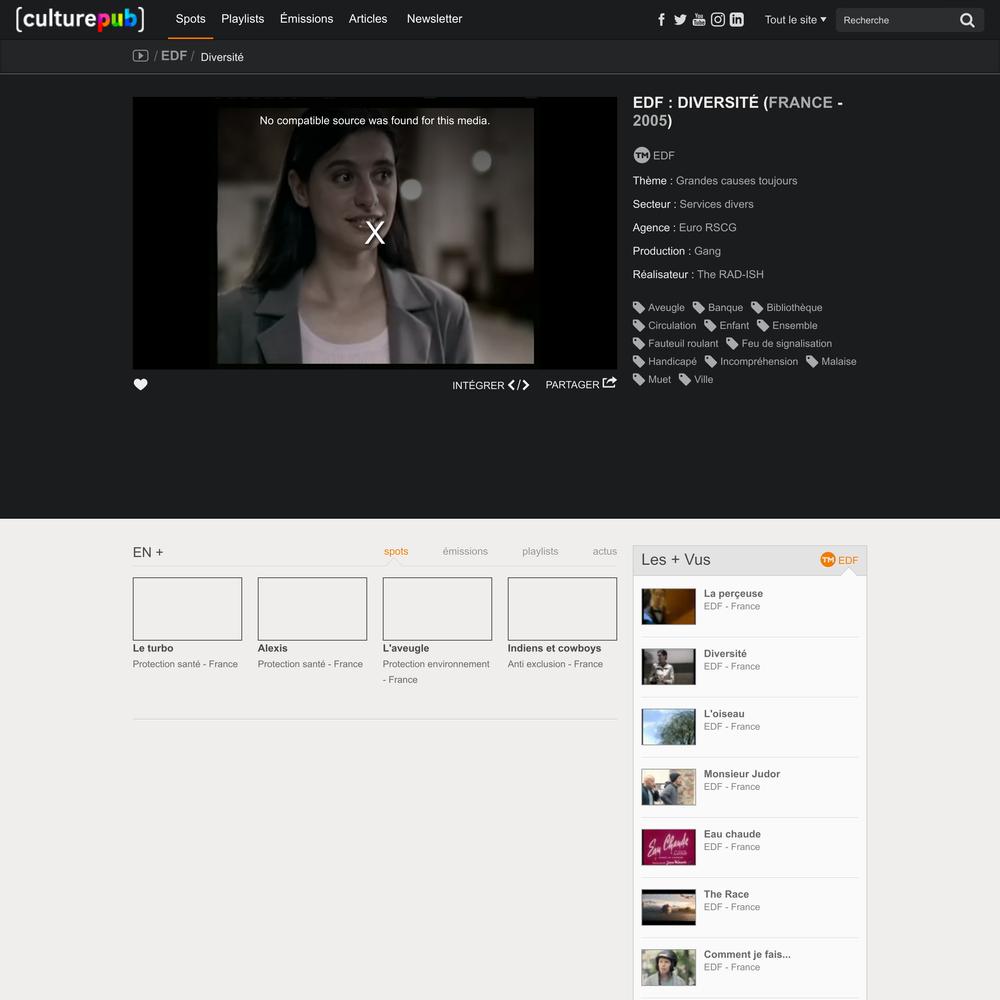The height and width of the screenshot is (1000, 1000).
Task: Select the spots tab in EN +
Action: (x=396, y=551)
